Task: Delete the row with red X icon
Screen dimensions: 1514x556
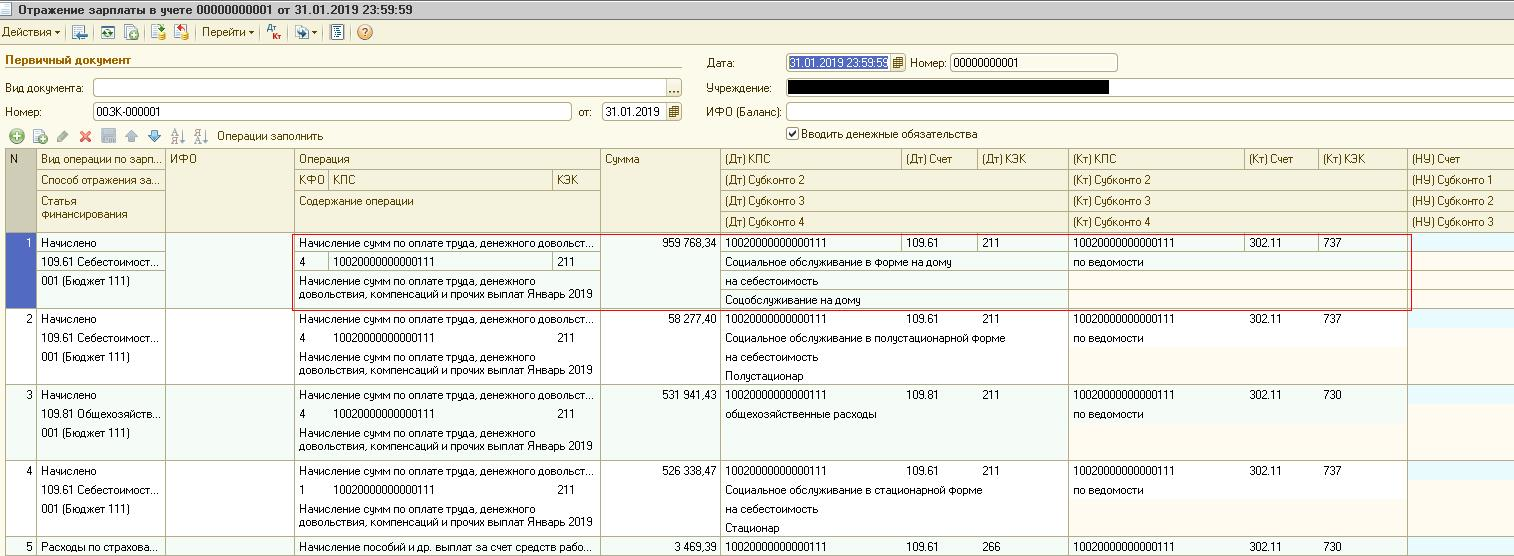Action: (86, 136)
